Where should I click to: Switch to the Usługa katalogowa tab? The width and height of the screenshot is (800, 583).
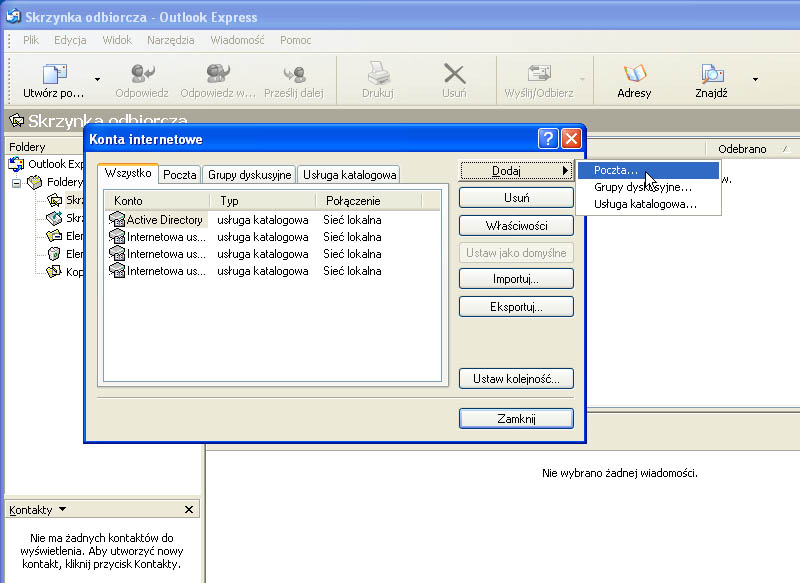349,175
